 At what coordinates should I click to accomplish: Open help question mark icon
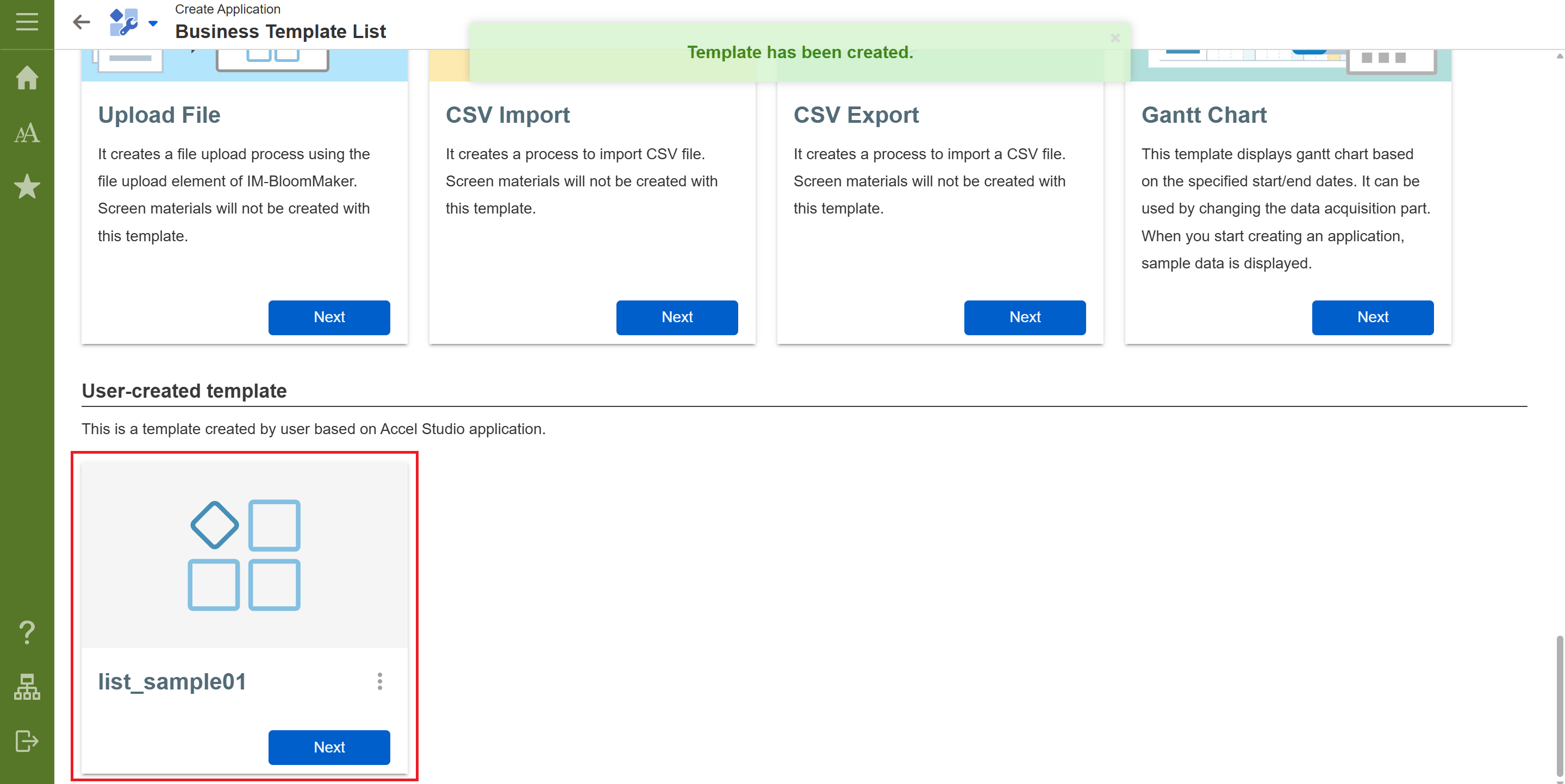[x=27, y=632]
